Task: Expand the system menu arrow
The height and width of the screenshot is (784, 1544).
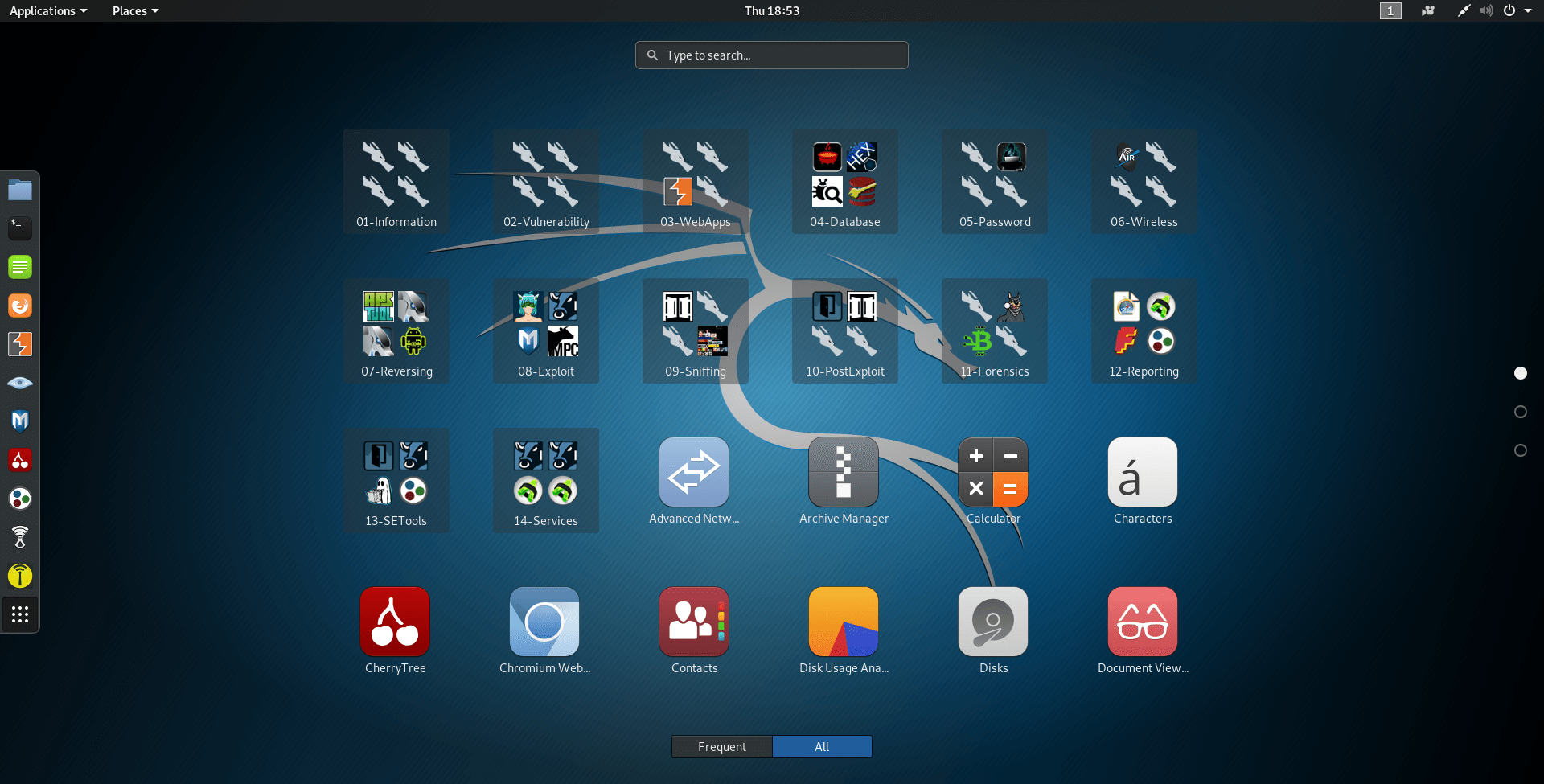Action: click(1528, 10)
